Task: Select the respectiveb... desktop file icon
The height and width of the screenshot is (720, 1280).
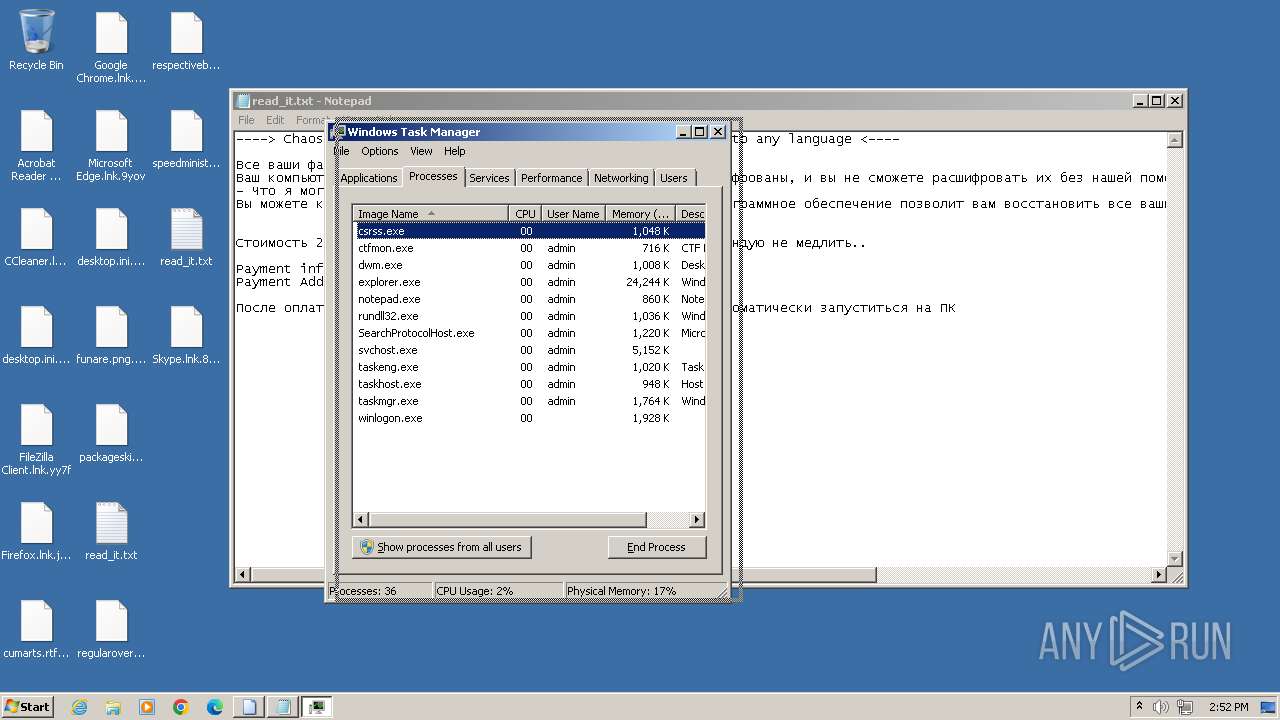Action: coord(186,41)
